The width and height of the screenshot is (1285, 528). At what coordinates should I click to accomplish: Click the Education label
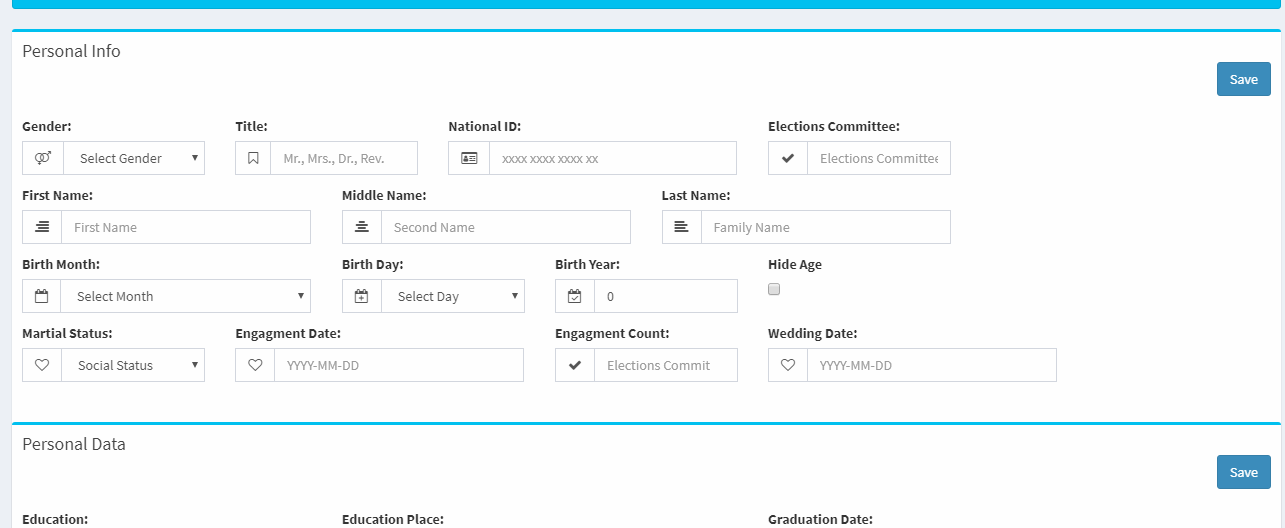[55, 519]
